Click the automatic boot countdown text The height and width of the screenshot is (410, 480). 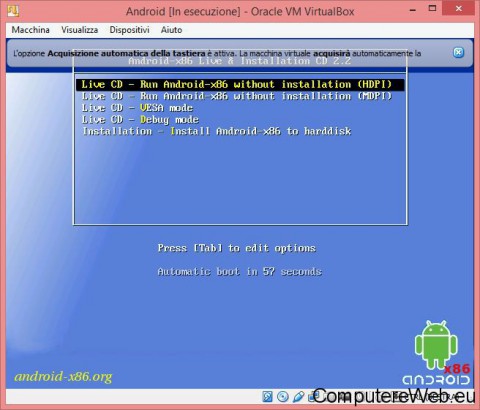tap(240, 272)
